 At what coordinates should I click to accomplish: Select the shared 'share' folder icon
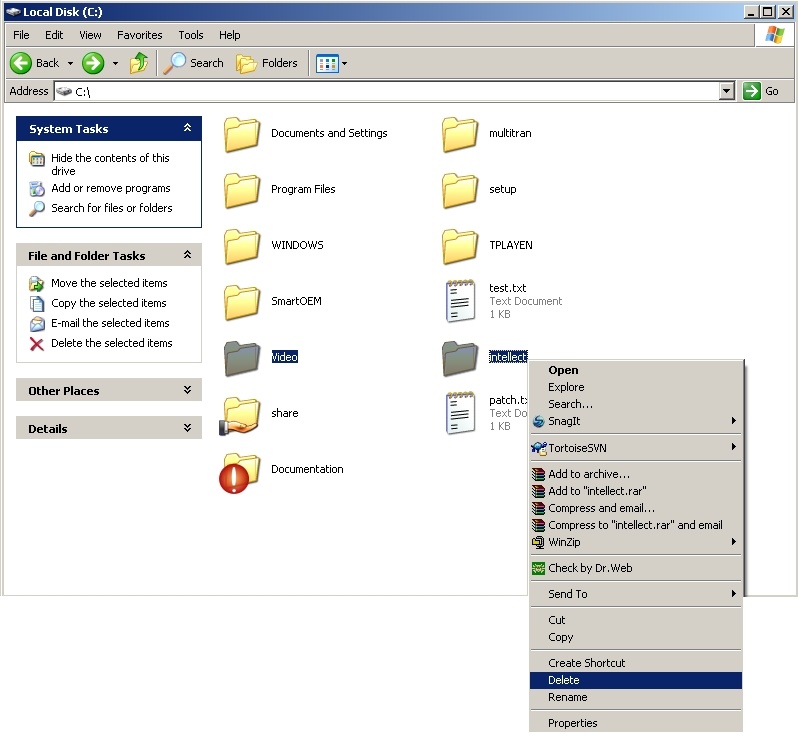[241, 414]
